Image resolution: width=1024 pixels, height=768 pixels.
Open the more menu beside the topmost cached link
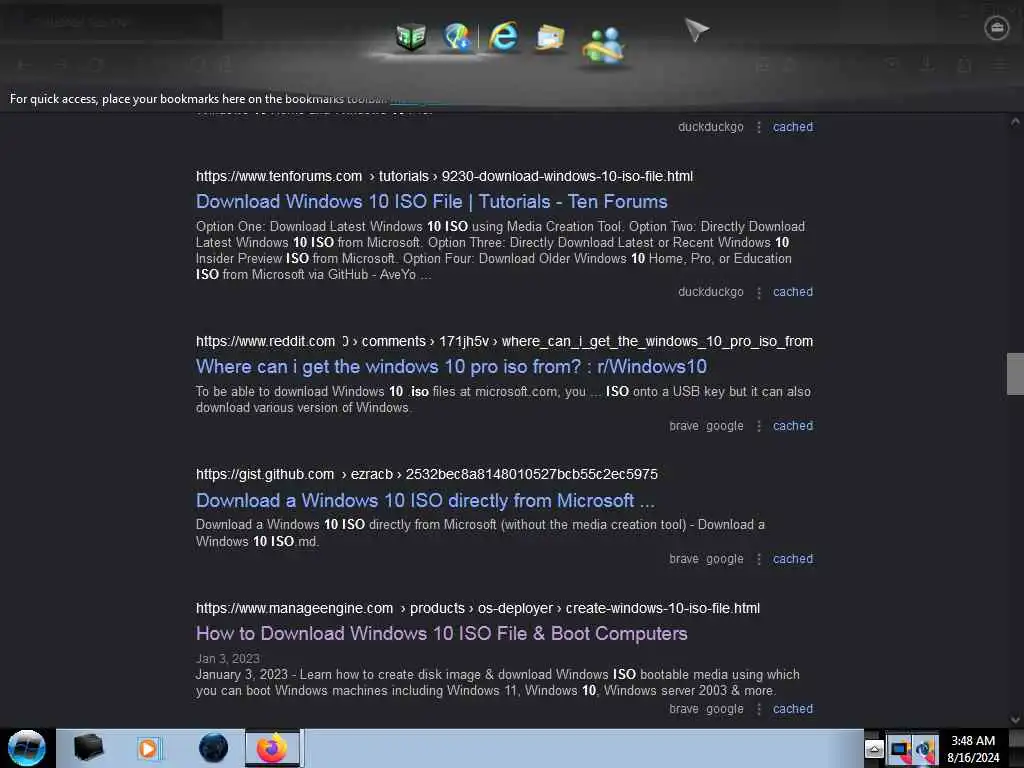coord(759,127)
